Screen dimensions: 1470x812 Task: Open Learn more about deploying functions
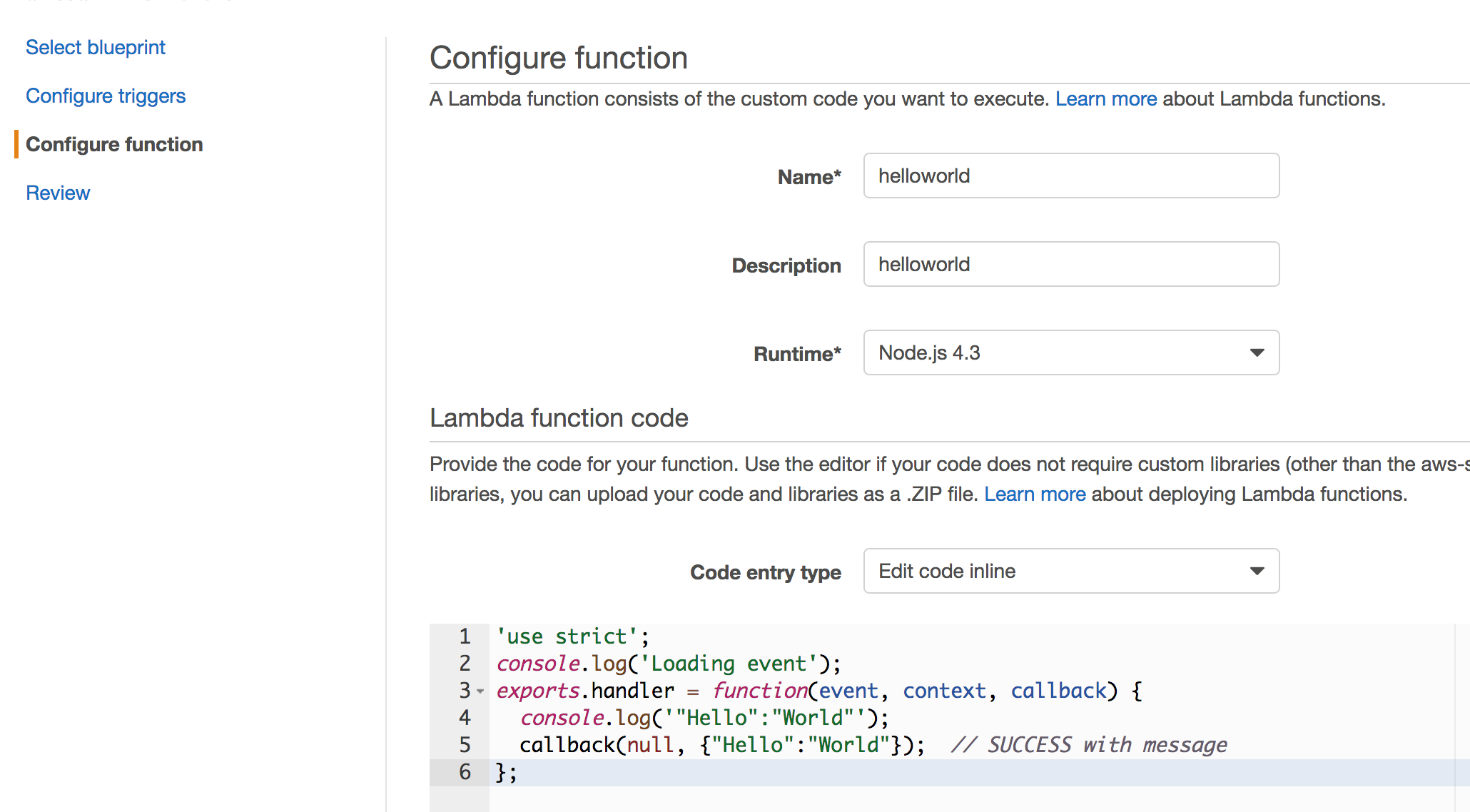1034,494
